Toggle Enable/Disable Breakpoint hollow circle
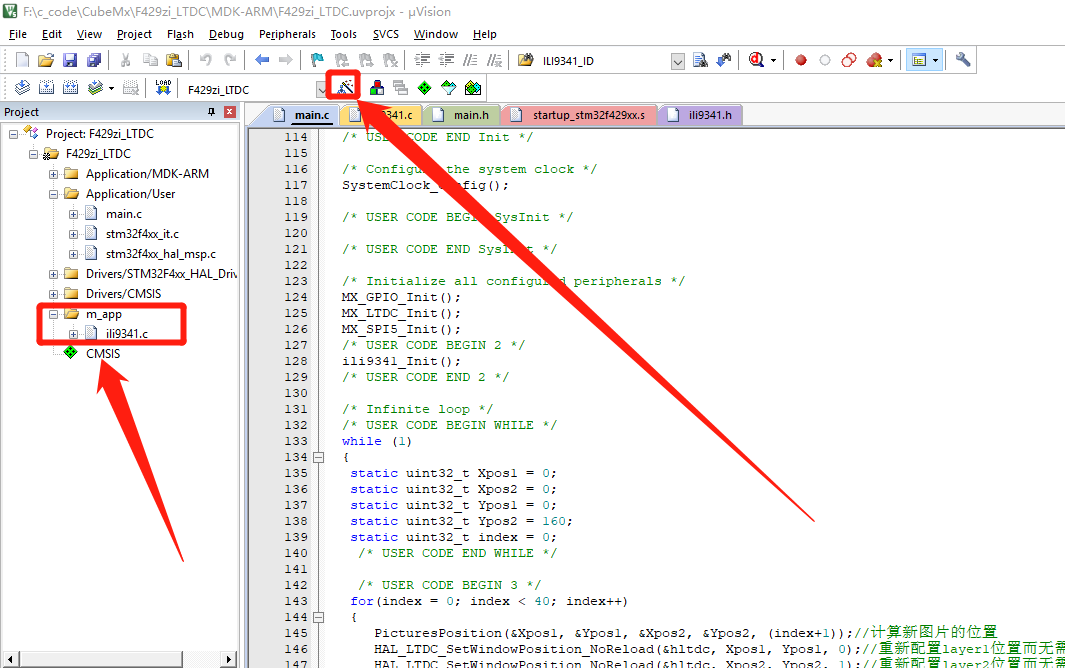Viewport: 1065px width, 668px height. (x=825, y=60)
